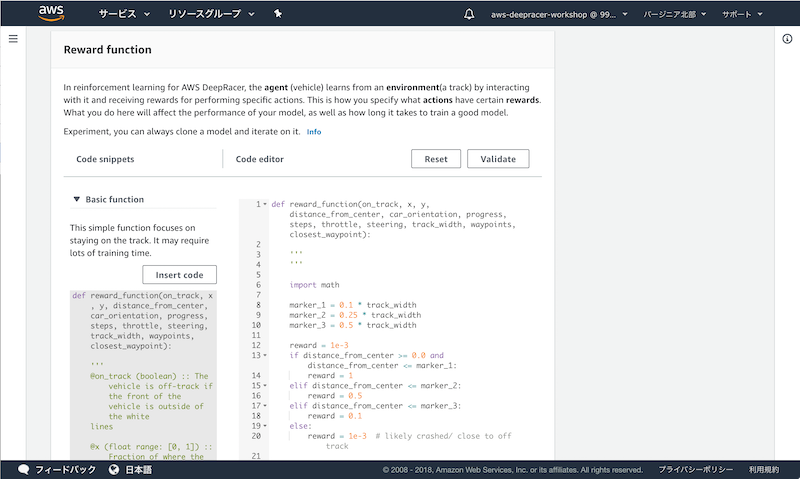Viewport: 800px width, 479px height.
Task: Click the 'marker_2 = 0.25 * track_width' line
Action: pyautogui.click(x=355, y=315)
